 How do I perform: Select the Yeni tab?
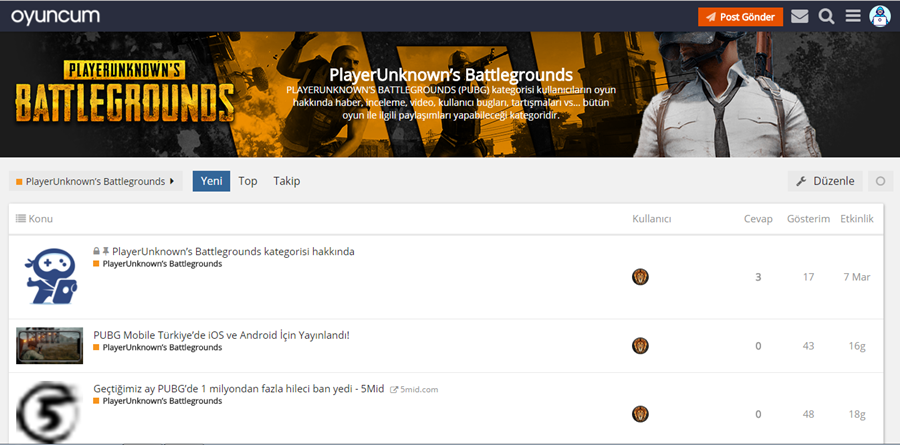(211, 181)
